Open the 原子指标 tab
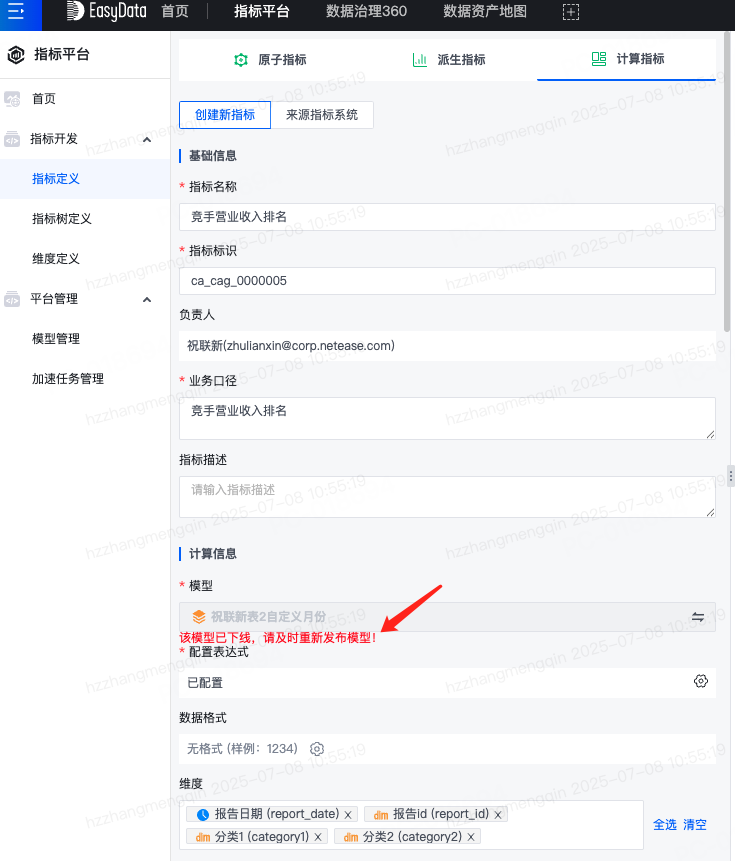Image resolution: width=735 pixels, height=861 pixels. click(x=269, y=60)
